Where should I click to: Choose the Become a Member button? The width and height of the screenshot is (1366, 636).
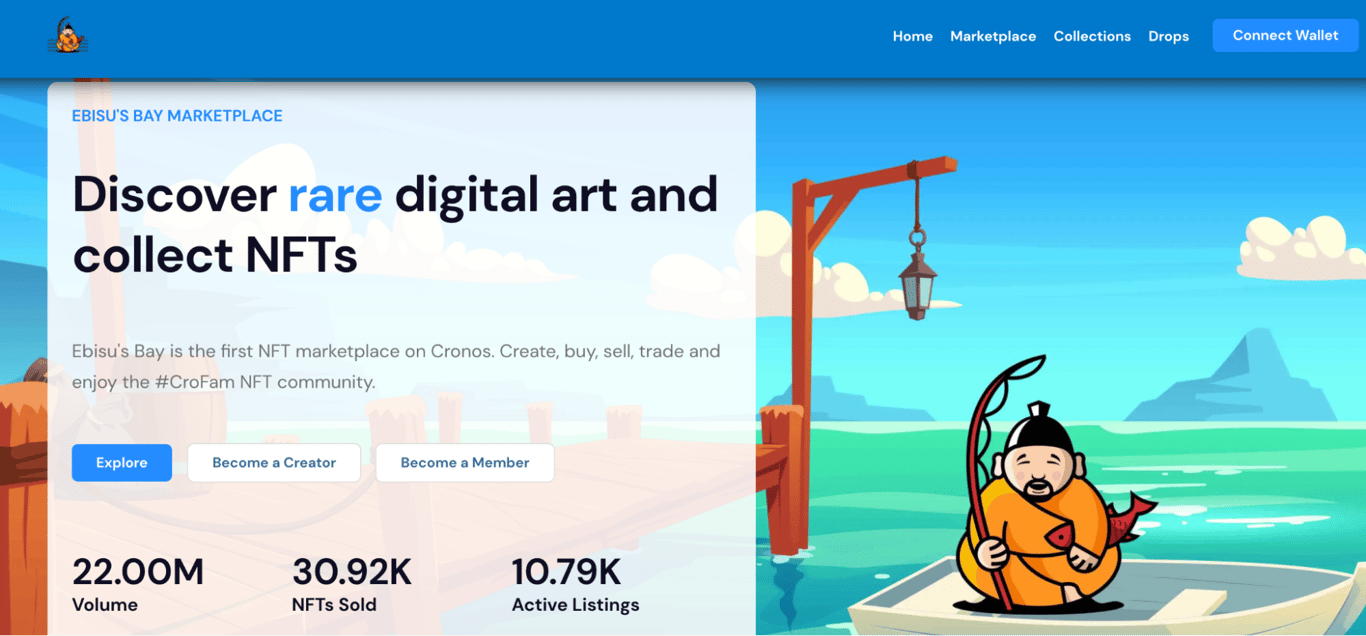[465, 463]
